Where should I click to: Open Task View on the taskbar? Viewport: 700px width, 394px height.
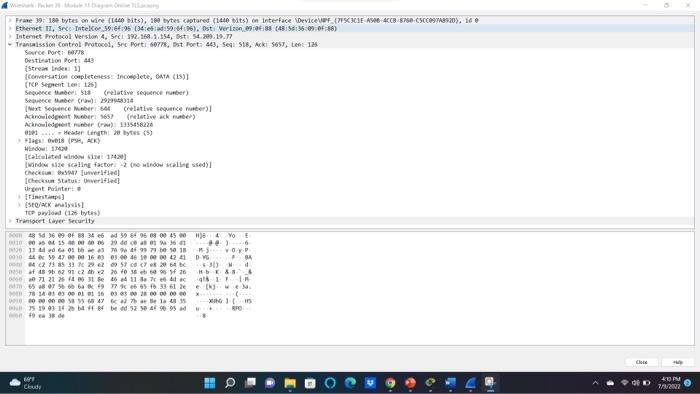pos(250,383)
